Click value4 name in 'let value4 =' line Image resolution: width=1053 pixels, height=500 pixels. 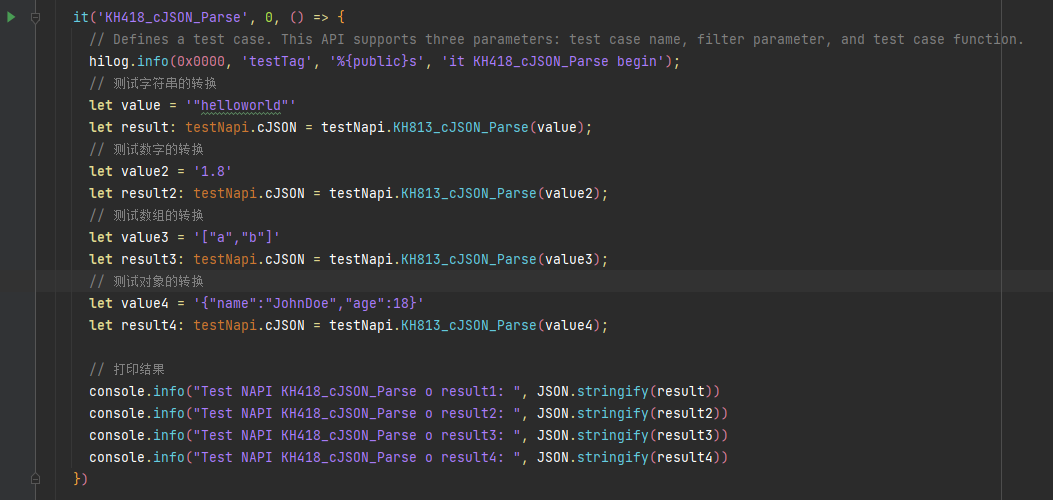click(145, 304)
